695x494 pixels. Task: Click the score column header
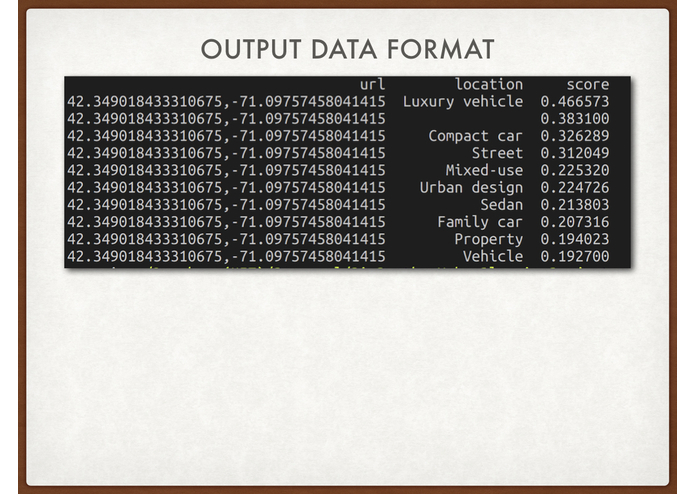[588, 85]
